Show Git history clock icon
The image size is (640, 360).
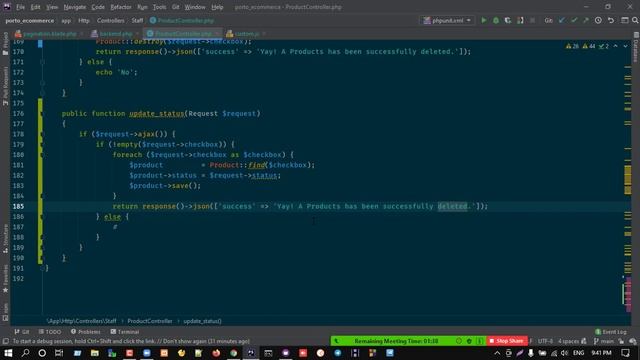[x=598, y=20]
